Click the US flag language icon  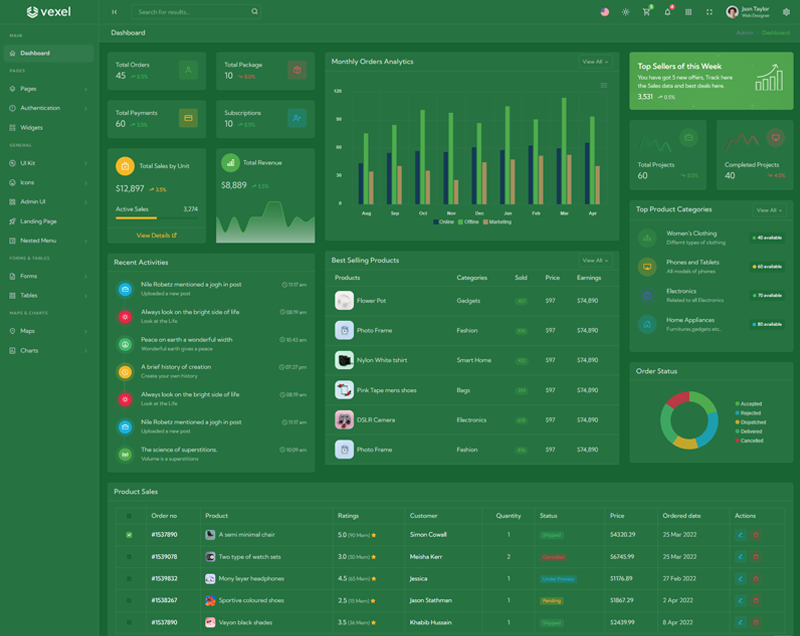[604, 12]
